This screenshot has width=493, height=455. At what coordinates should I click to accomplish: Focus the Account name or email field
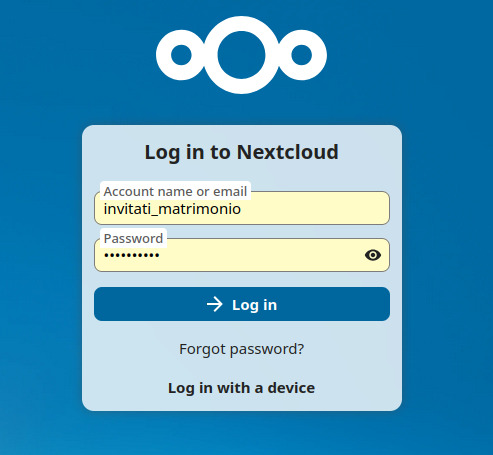coord(242,208)
